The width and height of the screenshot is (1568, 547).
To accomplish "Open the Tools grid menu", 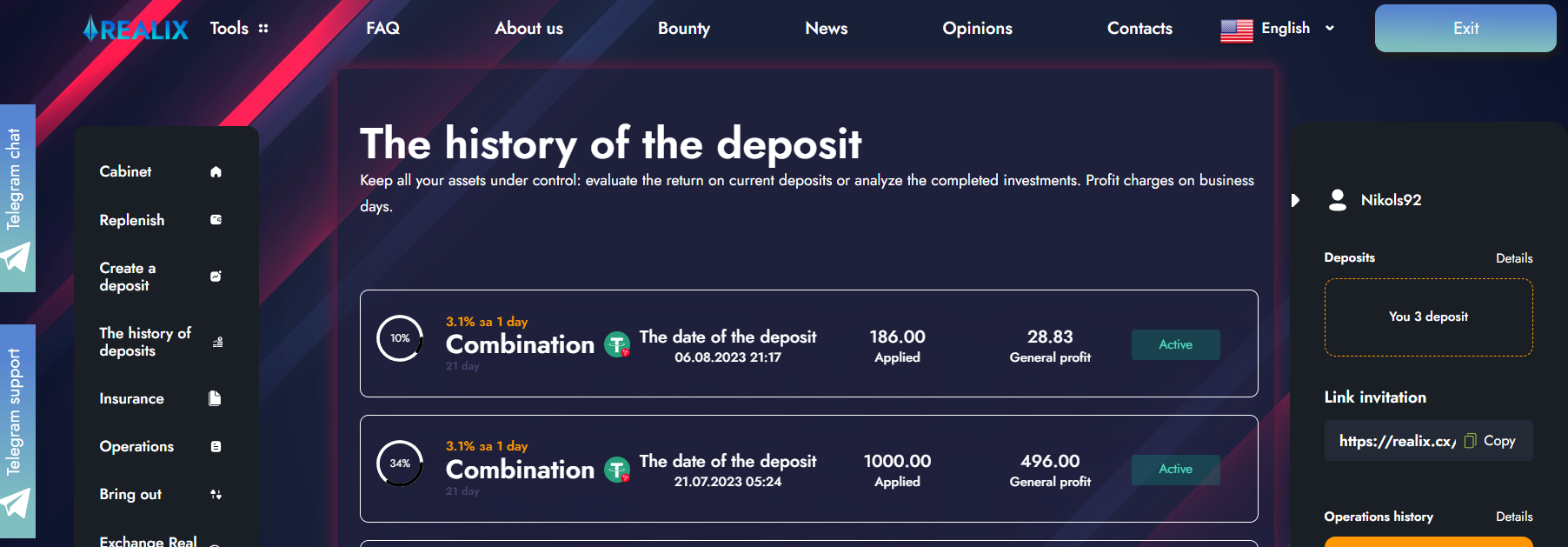I will 262,29.
